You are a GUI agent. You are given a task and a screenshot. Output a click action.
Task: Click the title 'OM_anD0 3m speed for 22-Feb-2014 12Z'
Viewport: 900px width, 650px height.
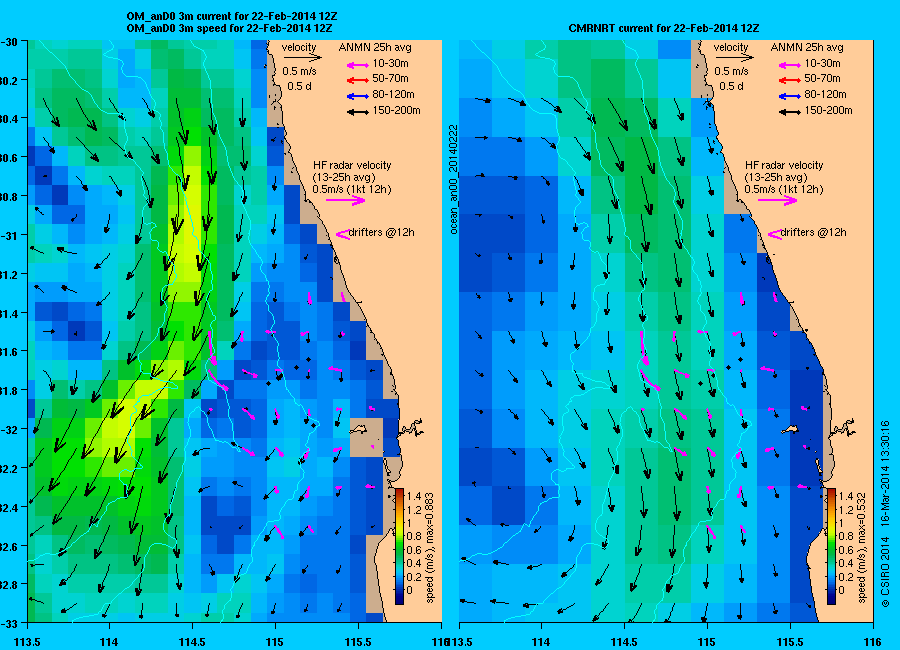[229, 28]
